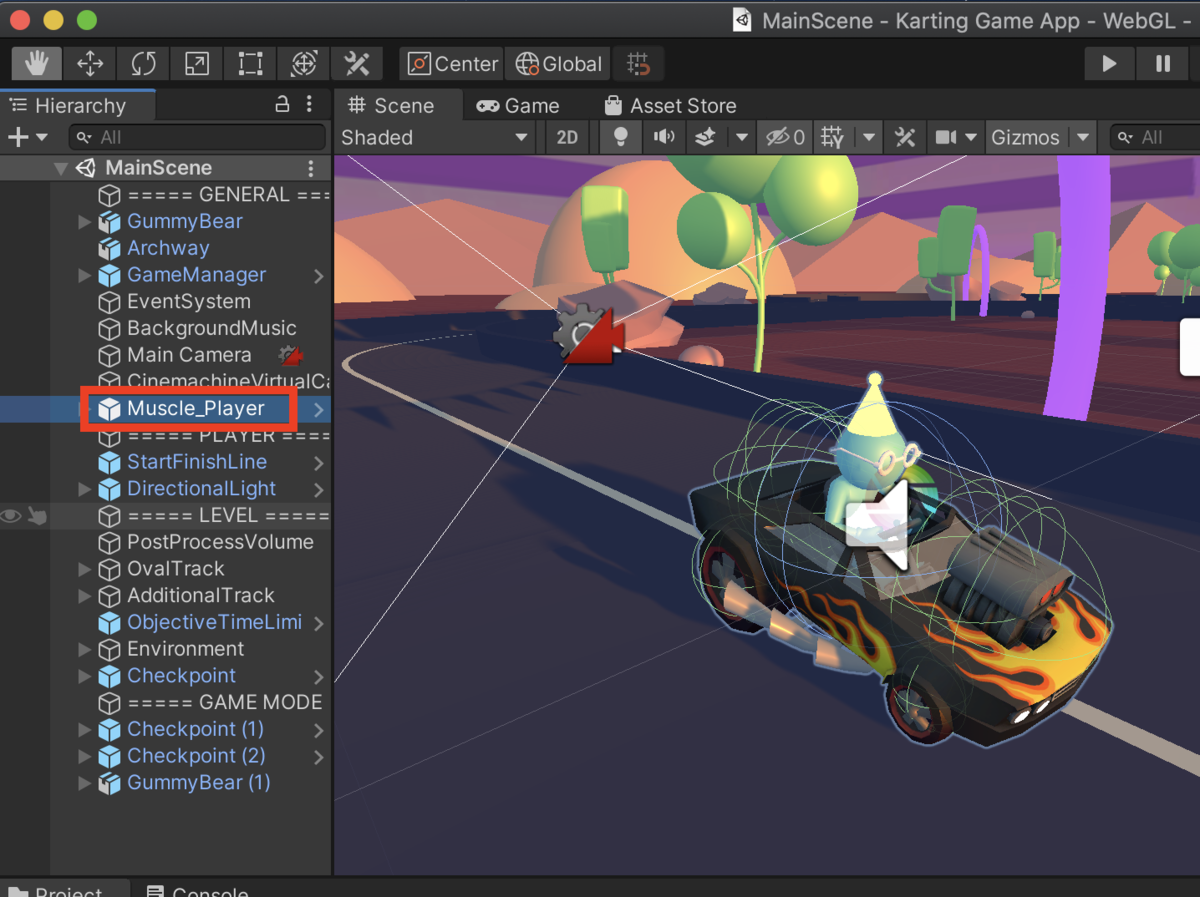Viewport: 1200px width, 897px height.
Task: Select the combined Transform tool
Action: coord(304,64)
